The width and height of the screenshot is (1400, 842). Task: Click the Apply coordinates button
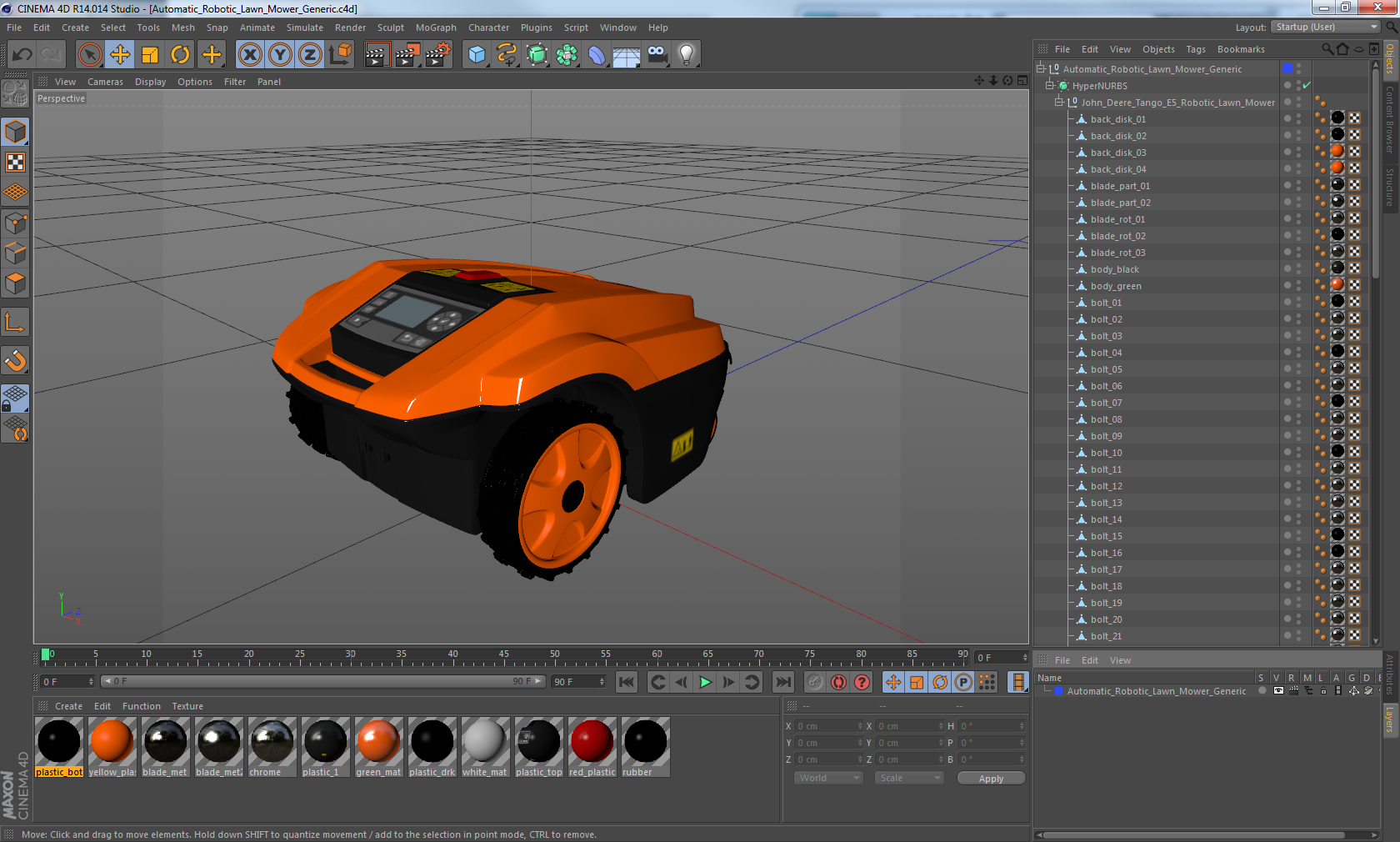(991, 778)
